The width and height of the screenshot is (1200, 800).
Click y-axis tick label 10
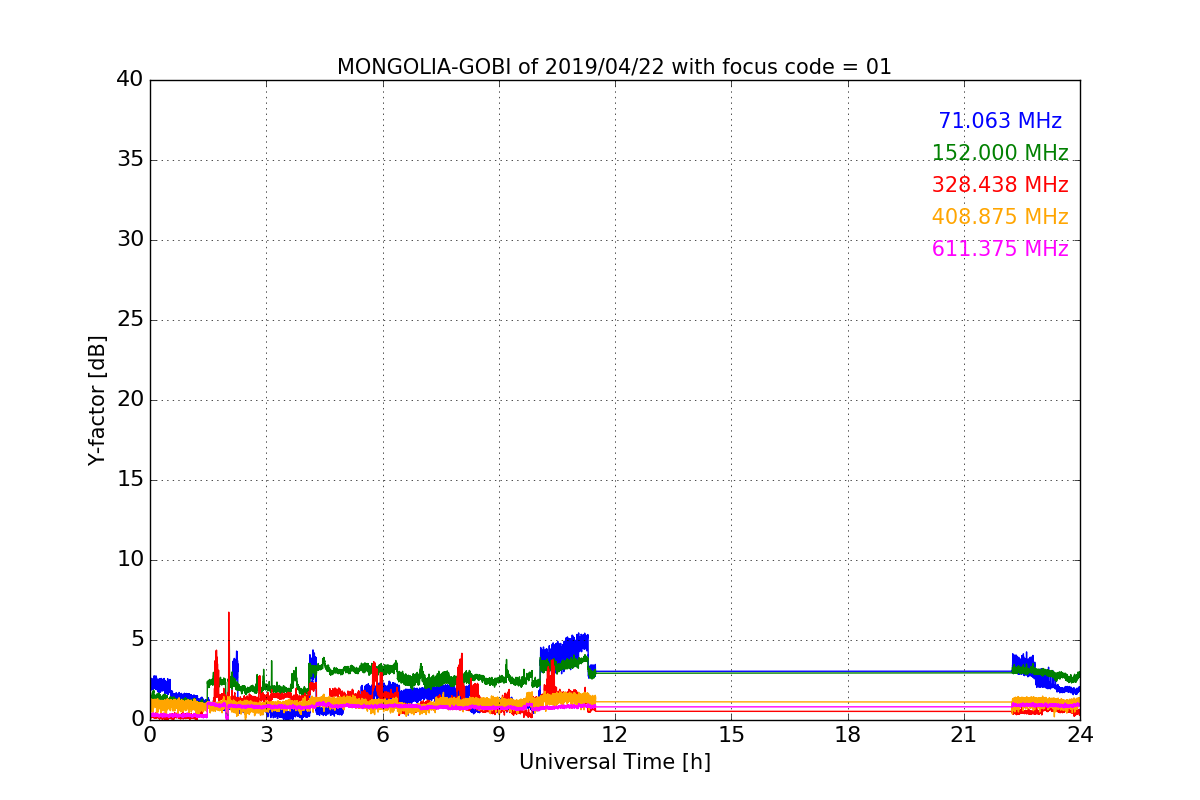pos(130,560)
